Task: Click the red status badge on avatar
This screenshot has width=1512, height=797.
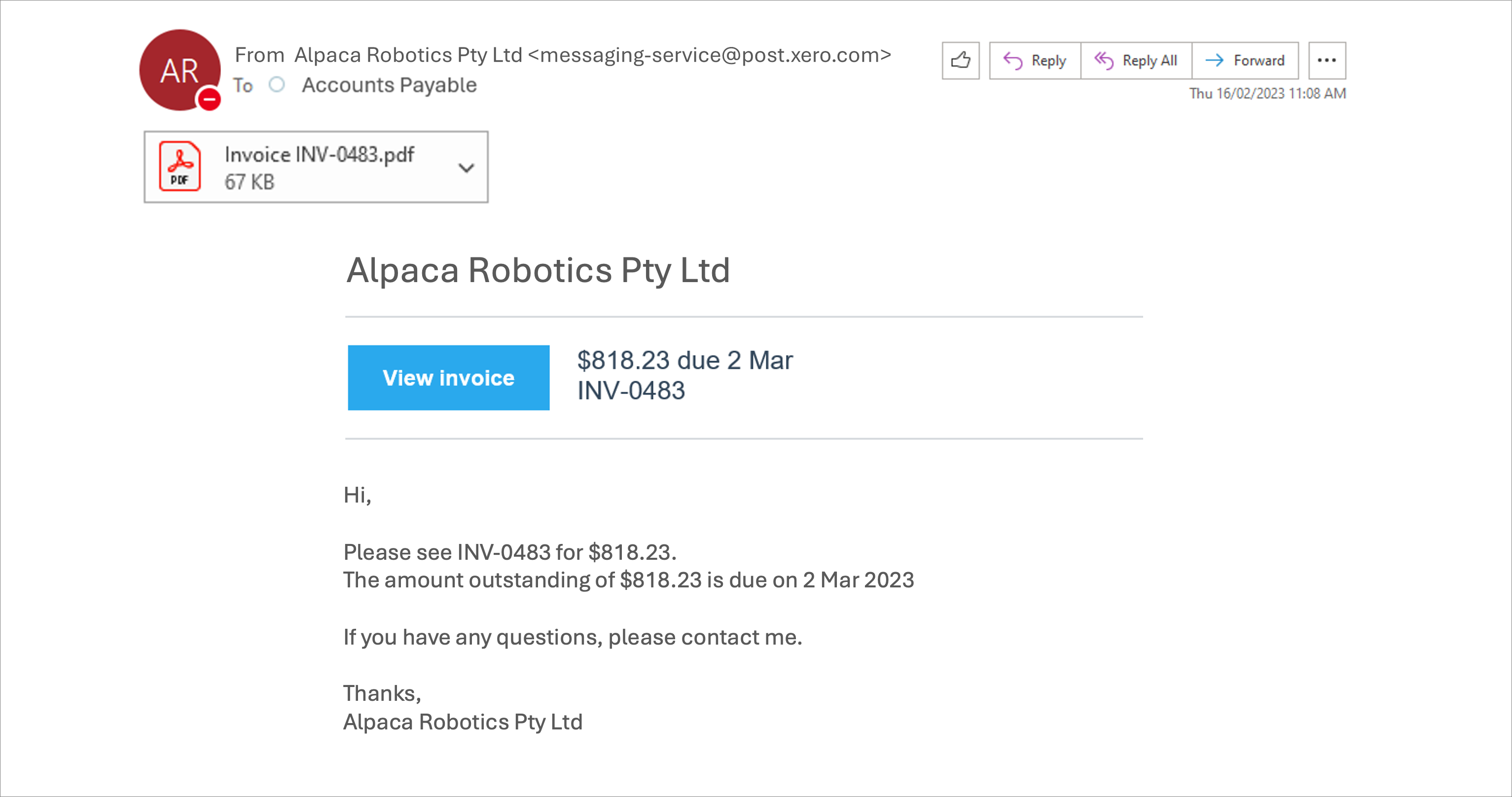Action: pos(209,99)
